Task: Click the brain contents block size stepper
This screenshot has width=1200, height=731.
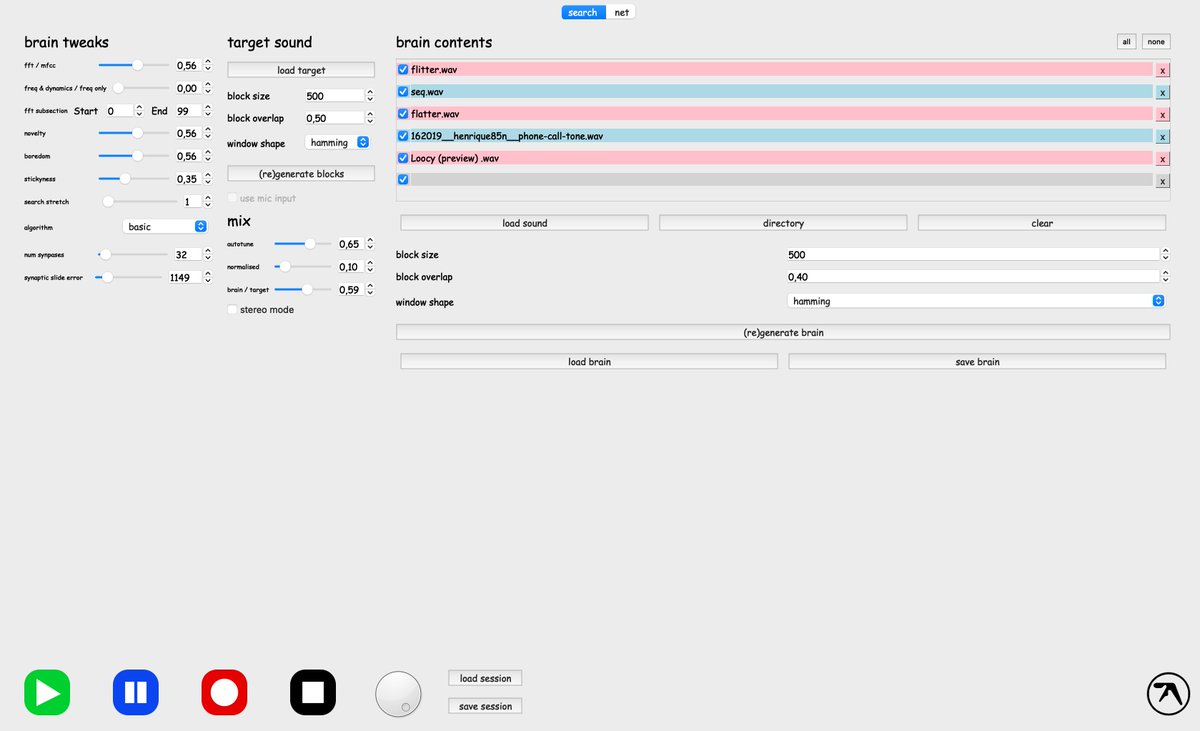Action: point(1166,255)
